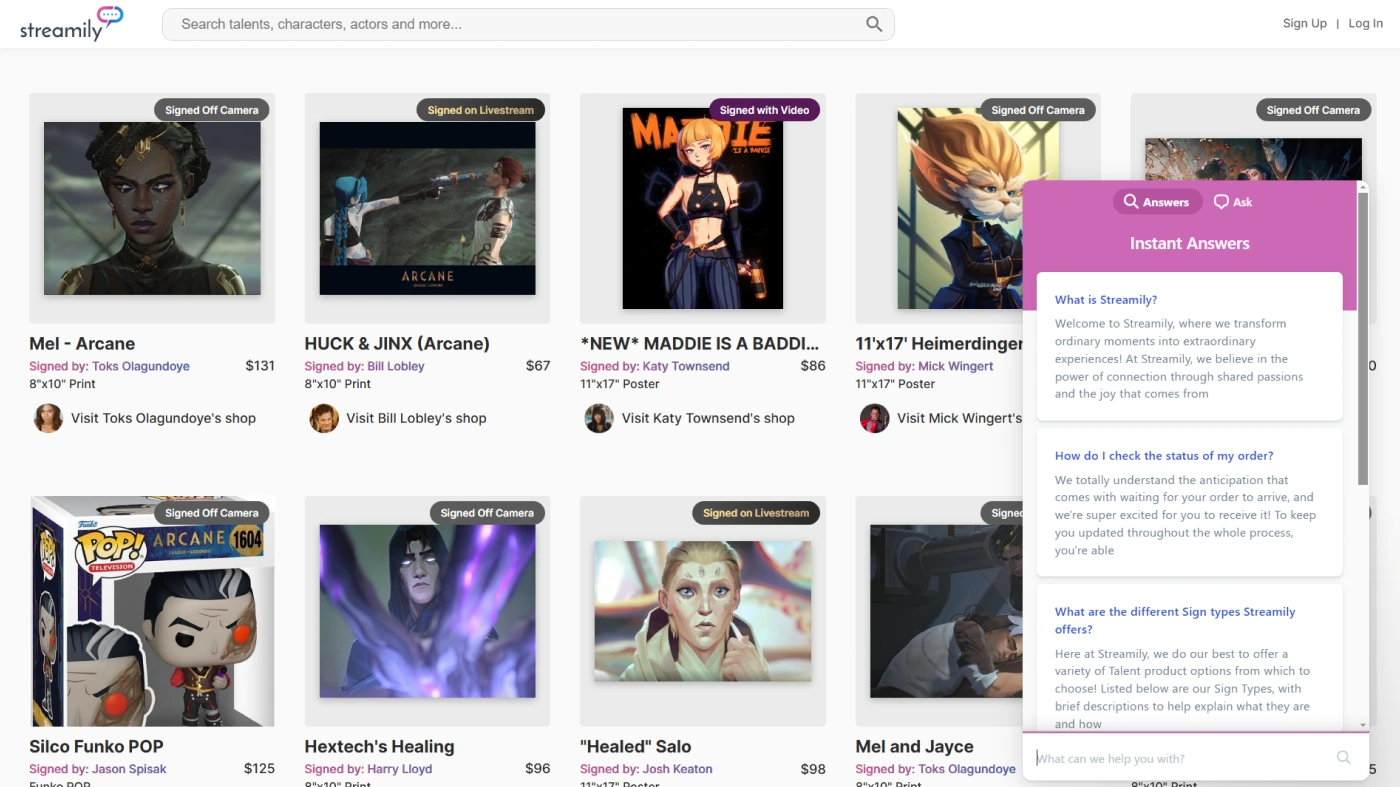1400x787 pixels.
Task: Visit Toks Olagundoye's shop
Action: tap(163, 418)
